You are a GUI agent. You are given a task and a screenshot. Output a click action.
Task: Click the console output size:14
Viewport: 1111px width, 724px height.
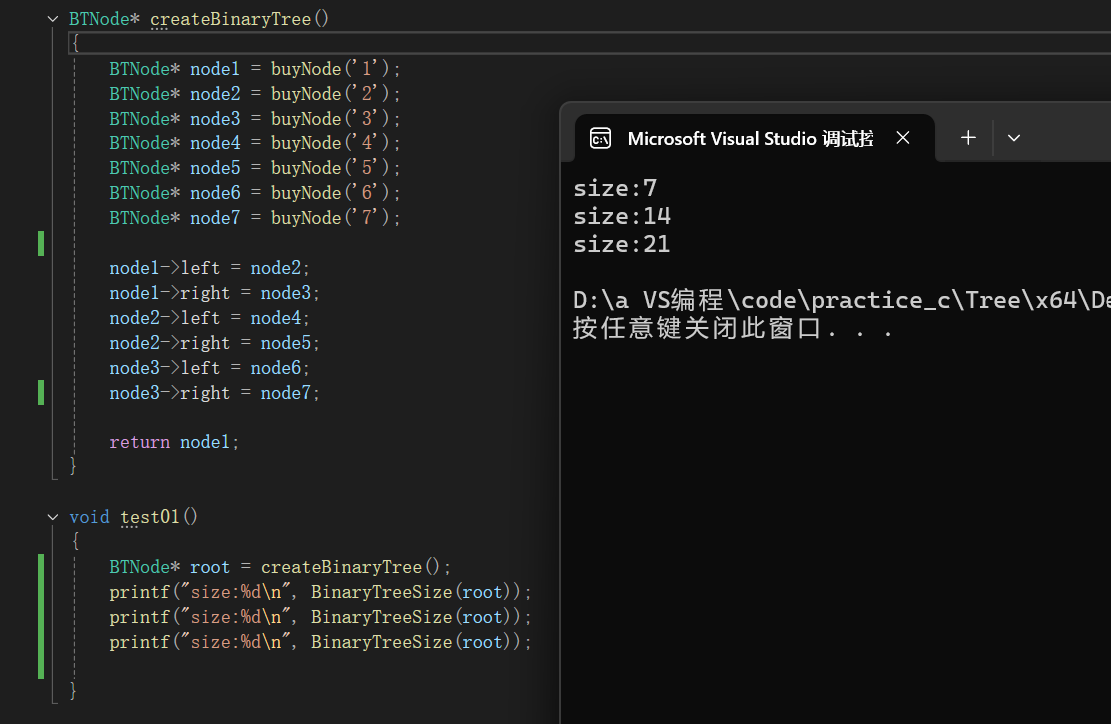622,216
